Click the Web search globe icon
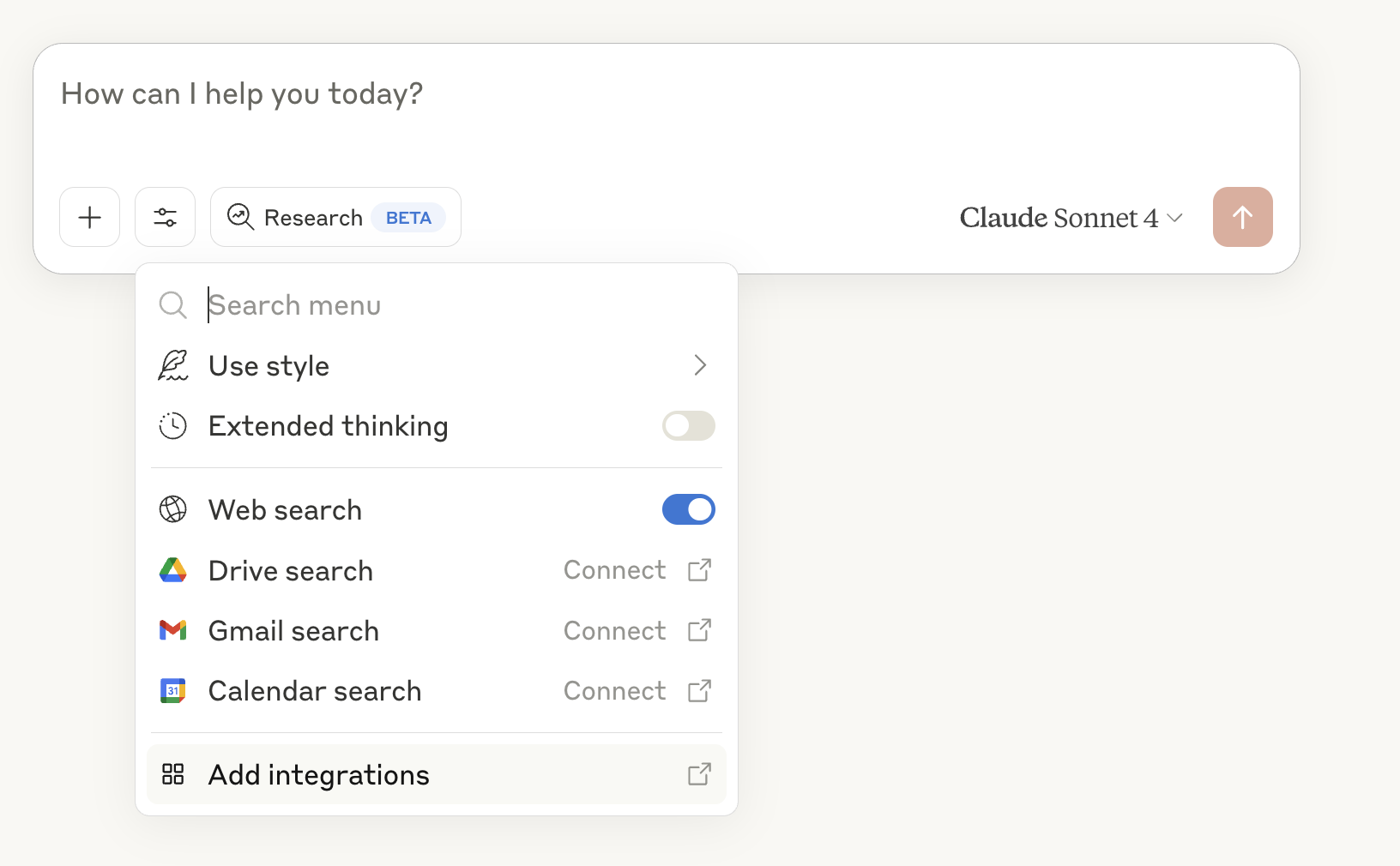This screenshot has width=1400, height=866. pos(173,509)
